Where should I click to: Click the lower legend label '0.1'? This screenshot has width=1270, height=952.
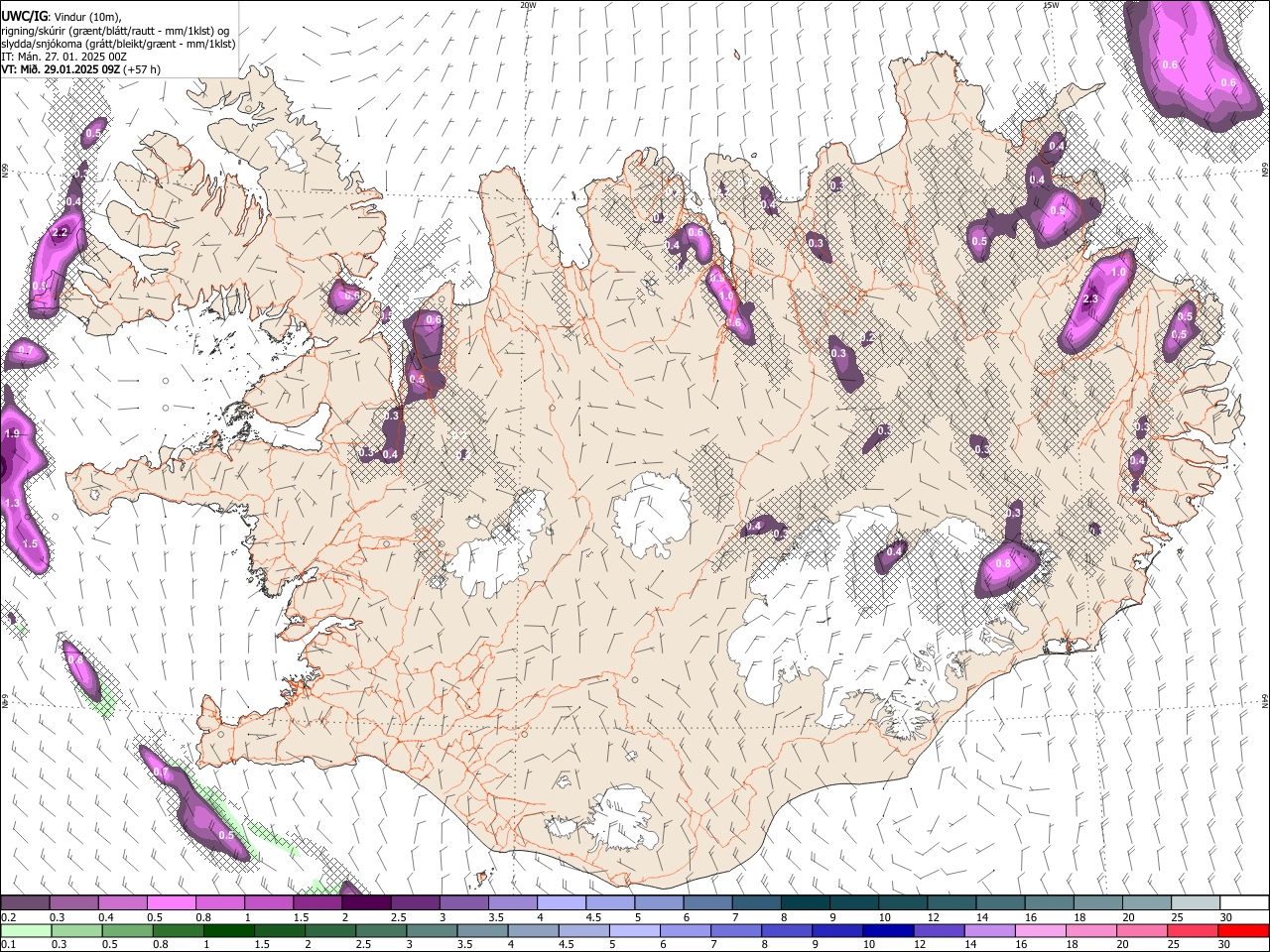[x=7, y=945]
